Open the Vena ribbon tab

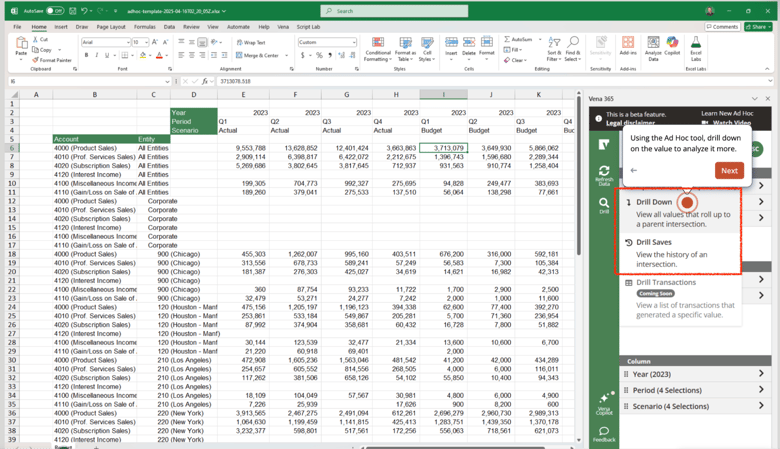click(283, 27)
